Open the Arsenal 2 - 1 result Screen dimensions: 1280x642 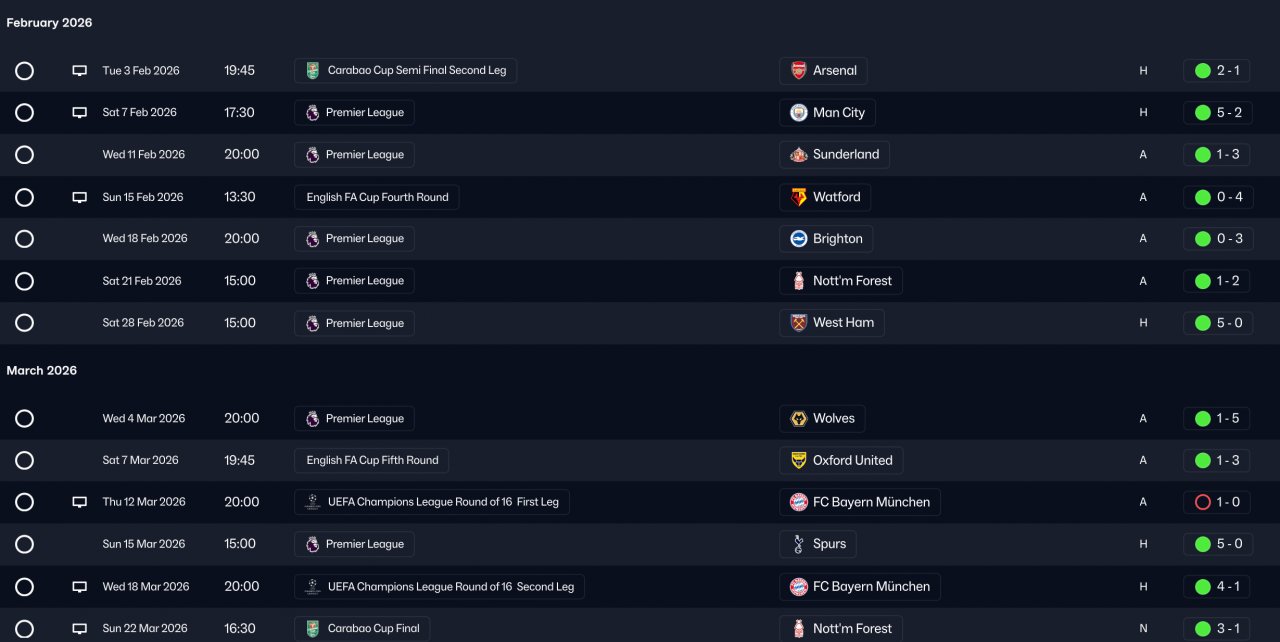coord(1216,71)
